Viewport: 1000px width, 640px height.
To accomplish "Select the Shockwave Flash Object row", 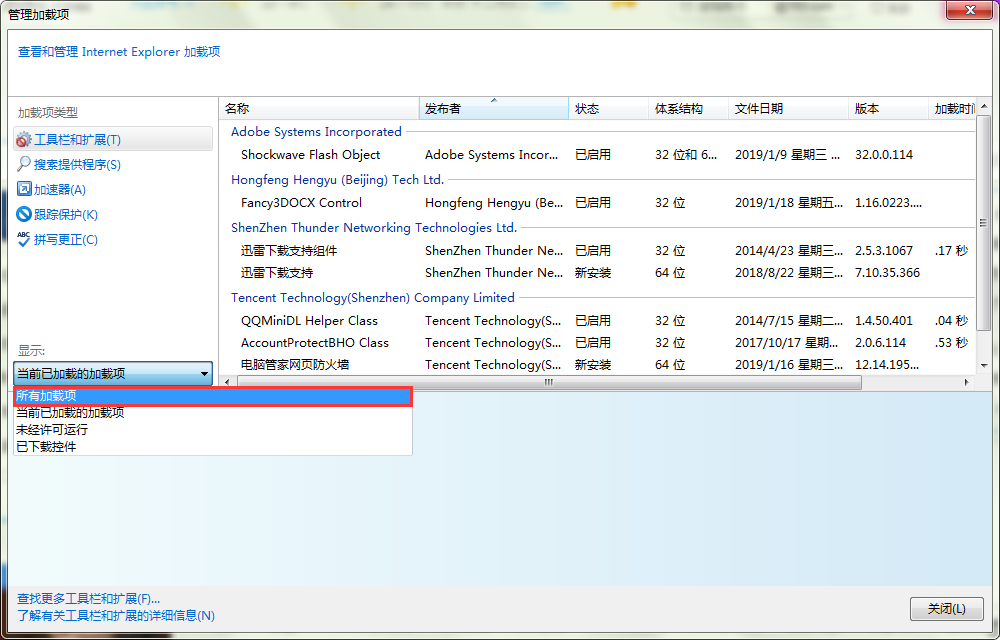I will [311, 155].
